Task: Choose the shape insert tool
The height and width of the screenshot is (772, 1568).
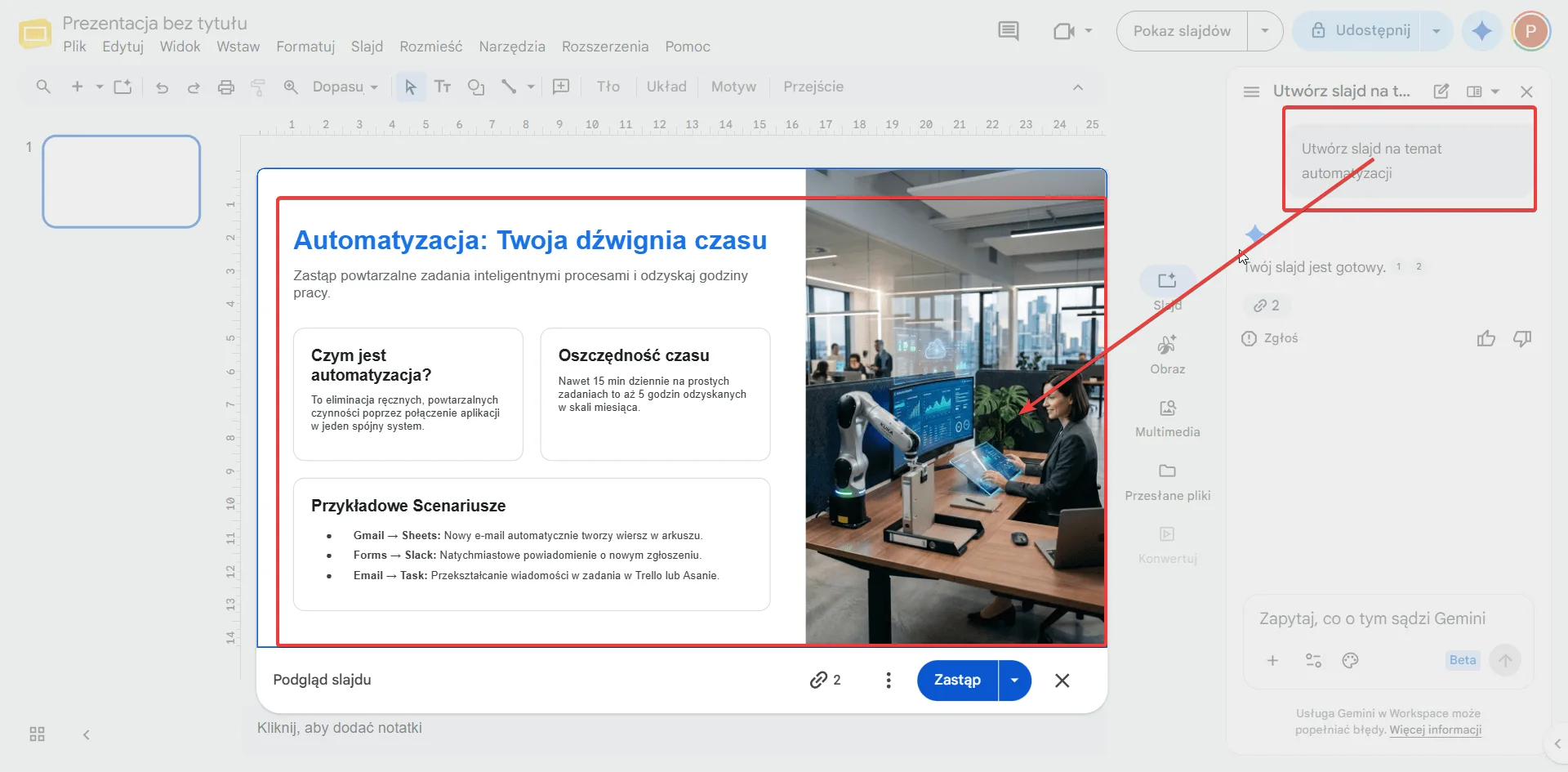Action: click(475, 87)
